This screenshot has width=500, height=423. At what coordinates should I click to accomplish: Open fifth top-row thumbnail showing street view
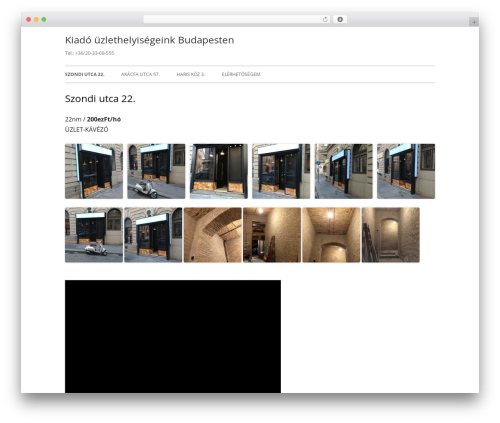pos(344,171)
